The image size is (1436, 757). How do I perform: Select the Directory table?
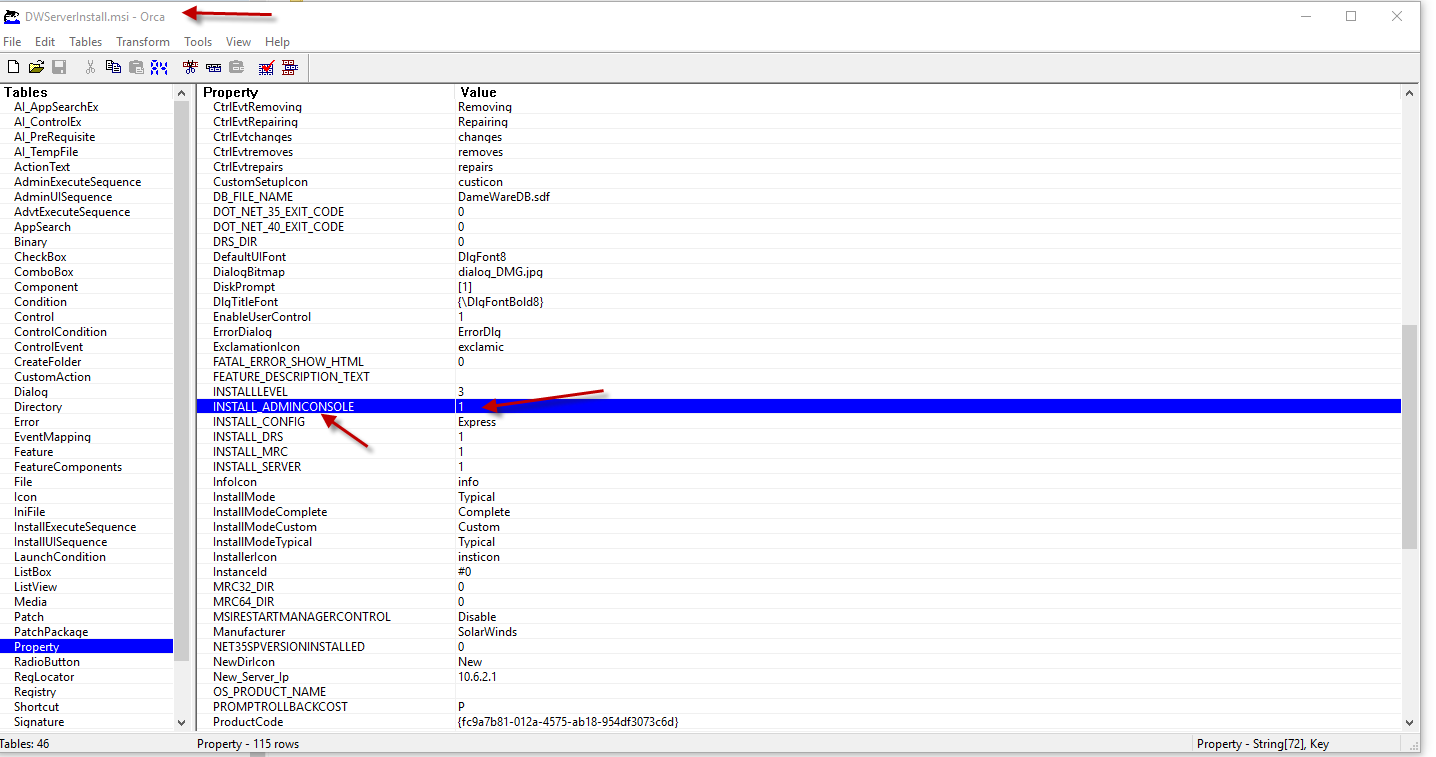click(38, 407)
